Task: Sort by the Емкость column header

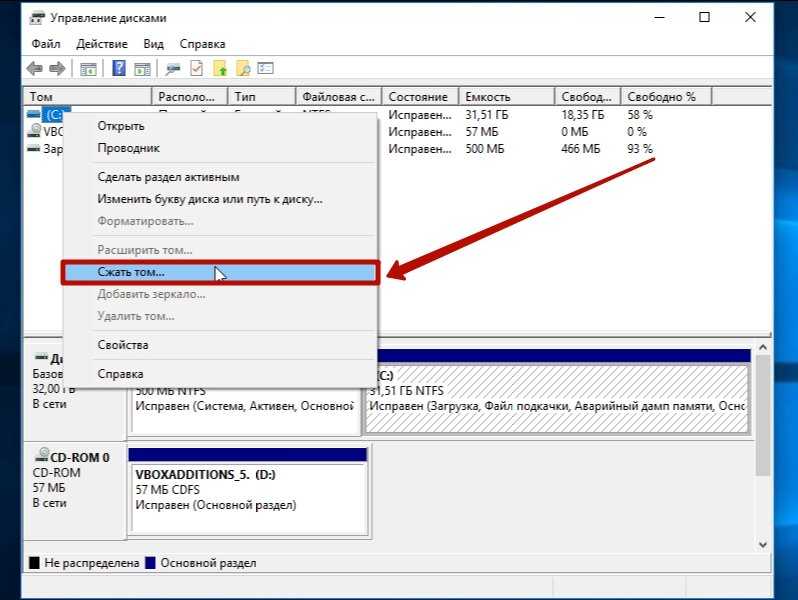Action: click(506, 96)
